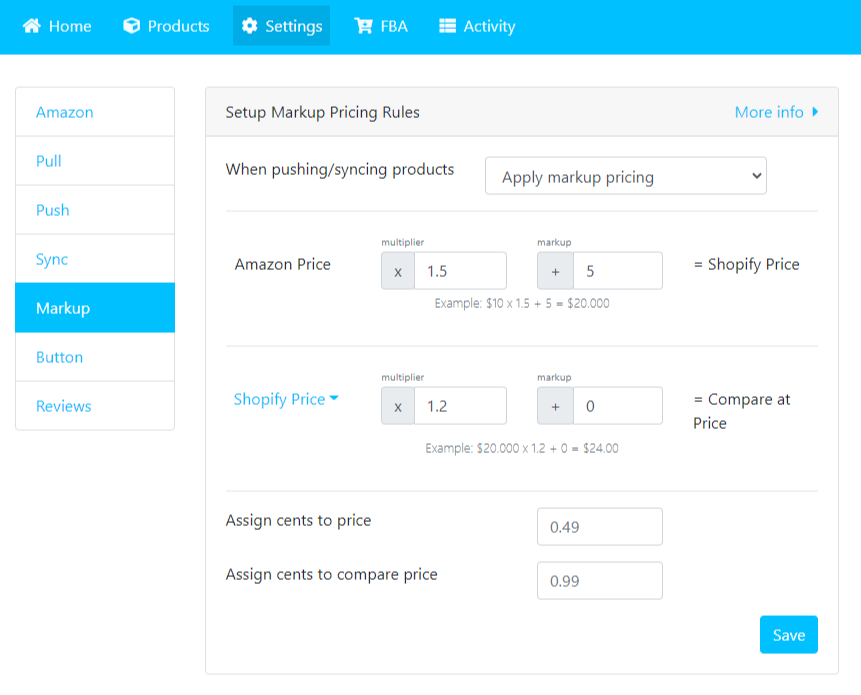Click the x multiplier symbol for Amazon Price

tap(398, 271)
